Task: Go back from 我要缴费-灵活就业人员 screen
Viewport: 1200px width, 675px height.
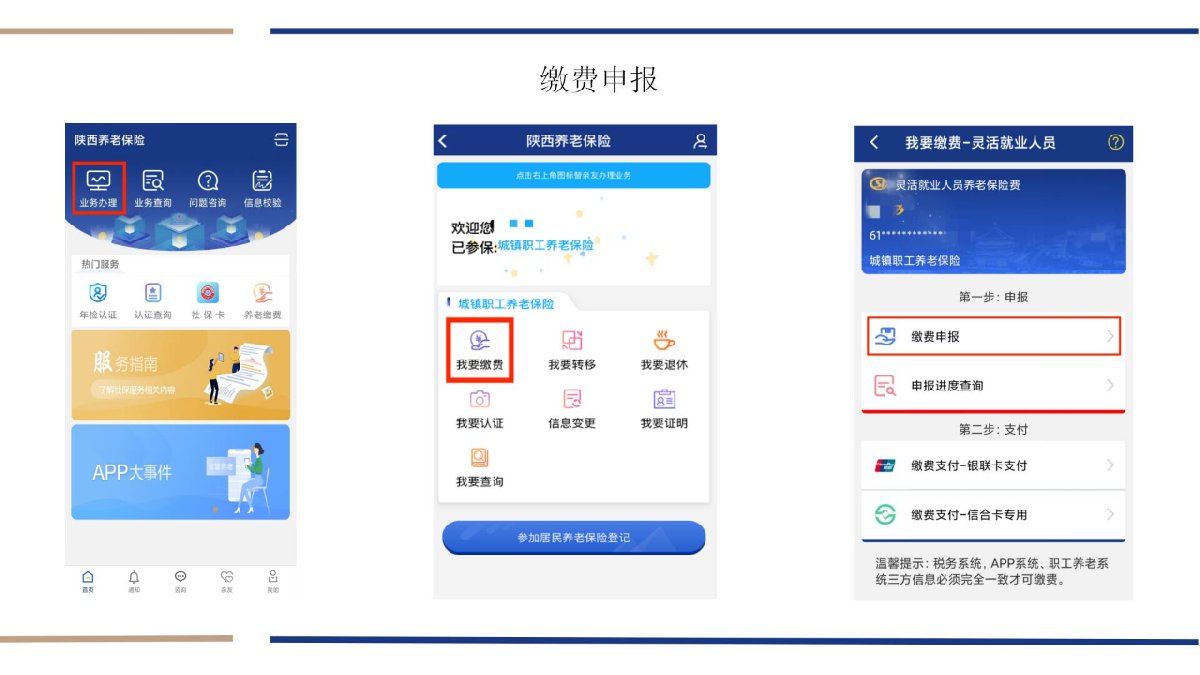Action: coord(874,142)
